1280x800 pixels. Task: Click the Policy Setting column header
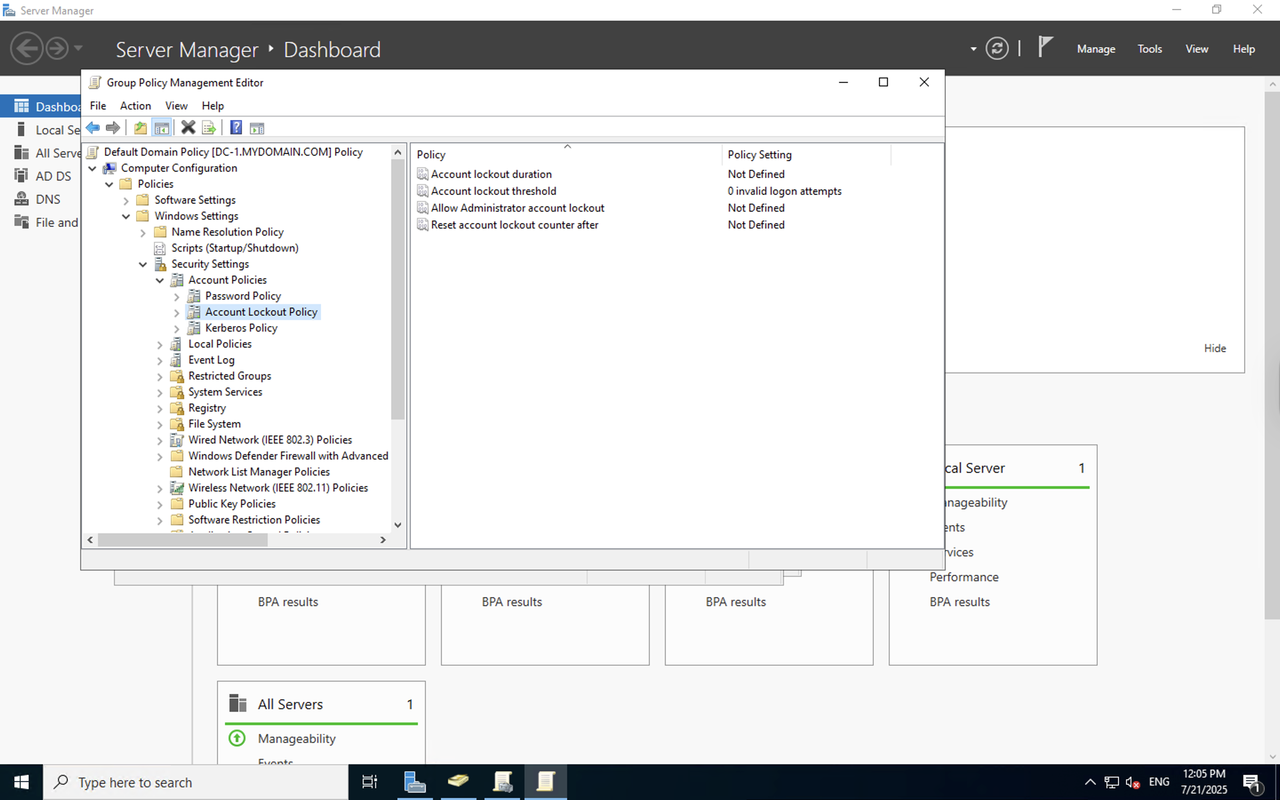tap(806, 155)
